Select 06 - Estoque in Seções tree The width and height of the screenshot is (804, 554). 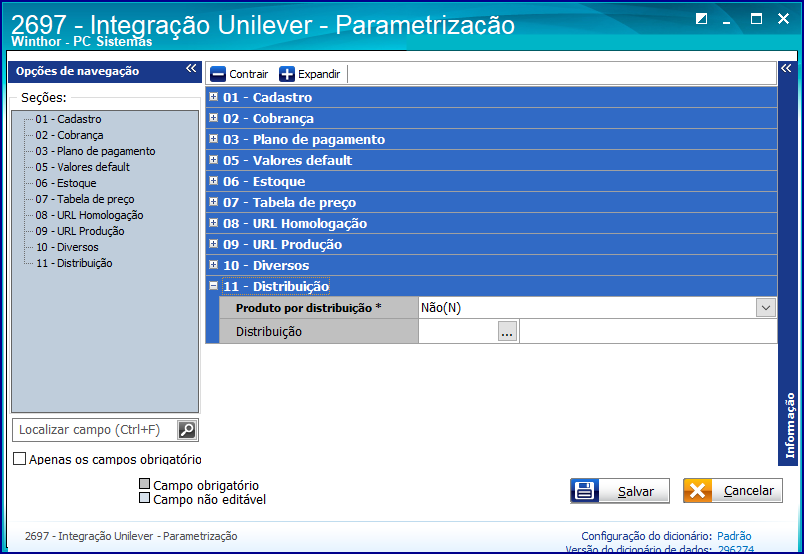coord(66,183)
